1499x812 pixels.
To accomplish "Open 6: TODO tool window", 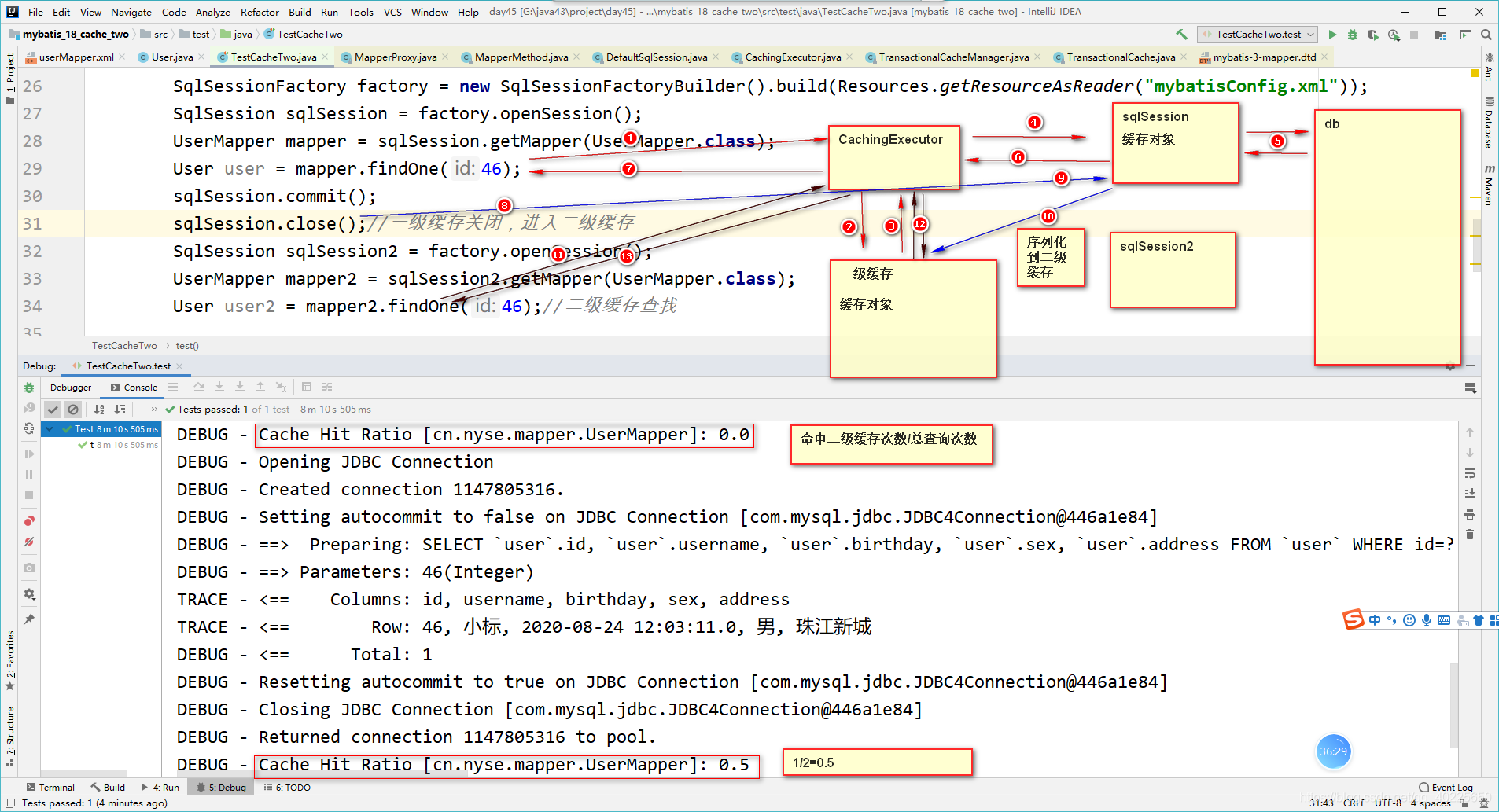I will [287, 787].
